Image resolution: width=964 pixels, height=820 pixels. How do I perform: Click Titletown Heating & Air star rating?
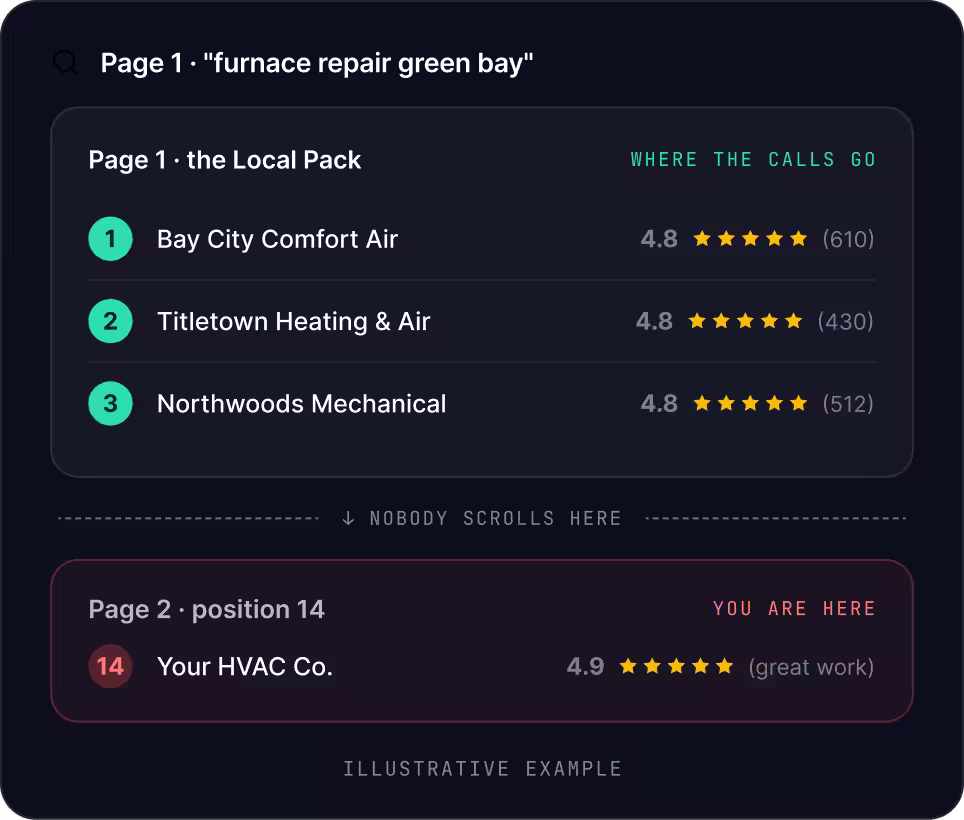(x=745, y=321)
